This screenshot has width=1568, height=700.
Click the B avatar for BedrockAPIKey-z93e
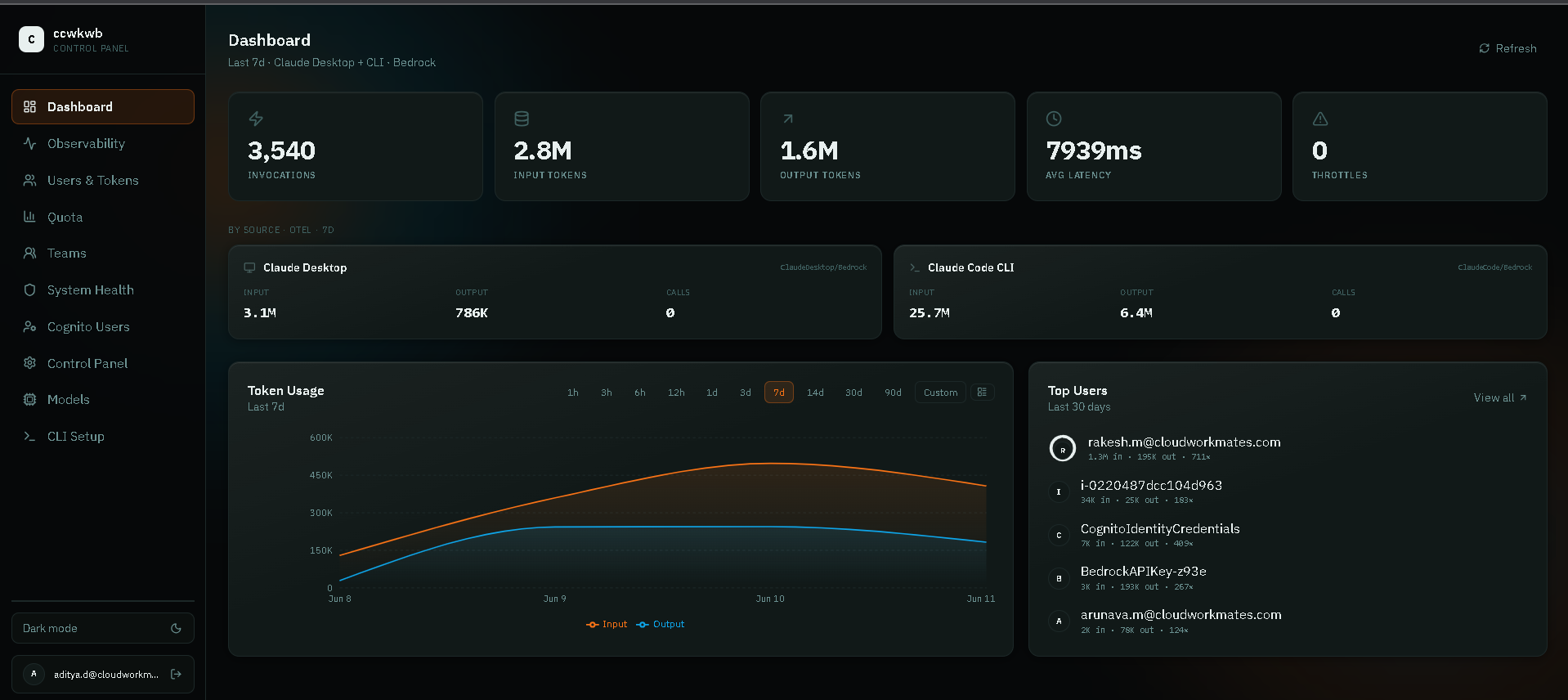click(1059, 578)
